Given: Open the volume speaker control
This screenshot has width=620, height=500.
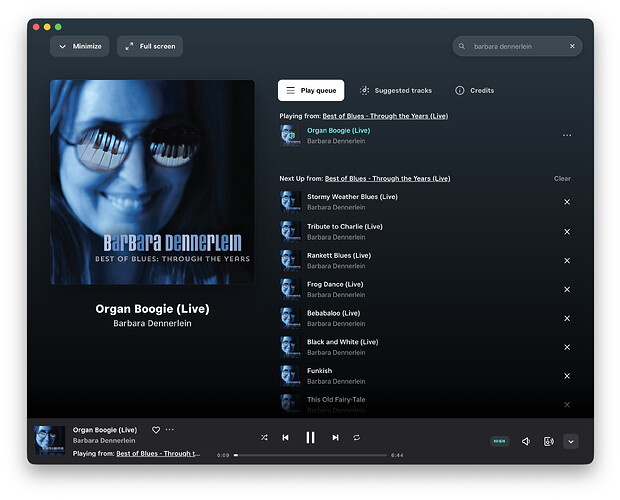Looking at the screenshot, I should pyautogui.click(x=526, y=441).
